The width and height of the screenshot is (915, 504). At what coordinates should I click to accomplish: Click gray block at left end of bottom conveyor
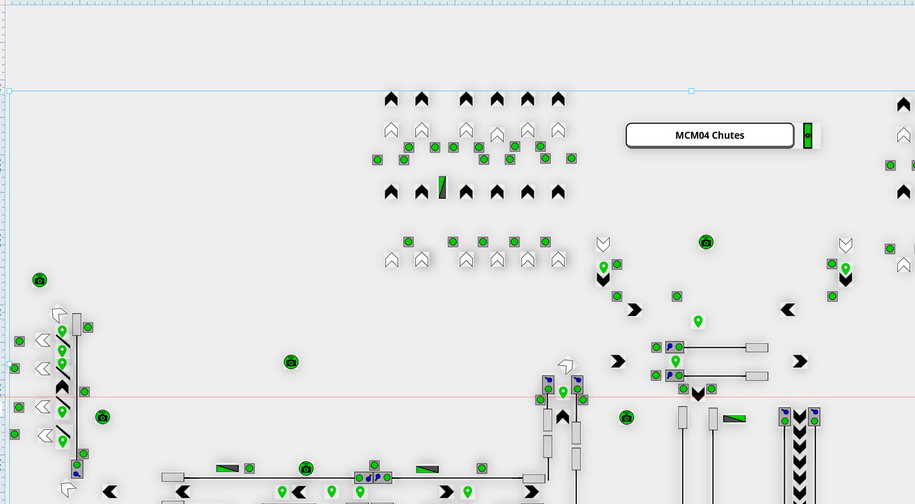click(173, 478)
